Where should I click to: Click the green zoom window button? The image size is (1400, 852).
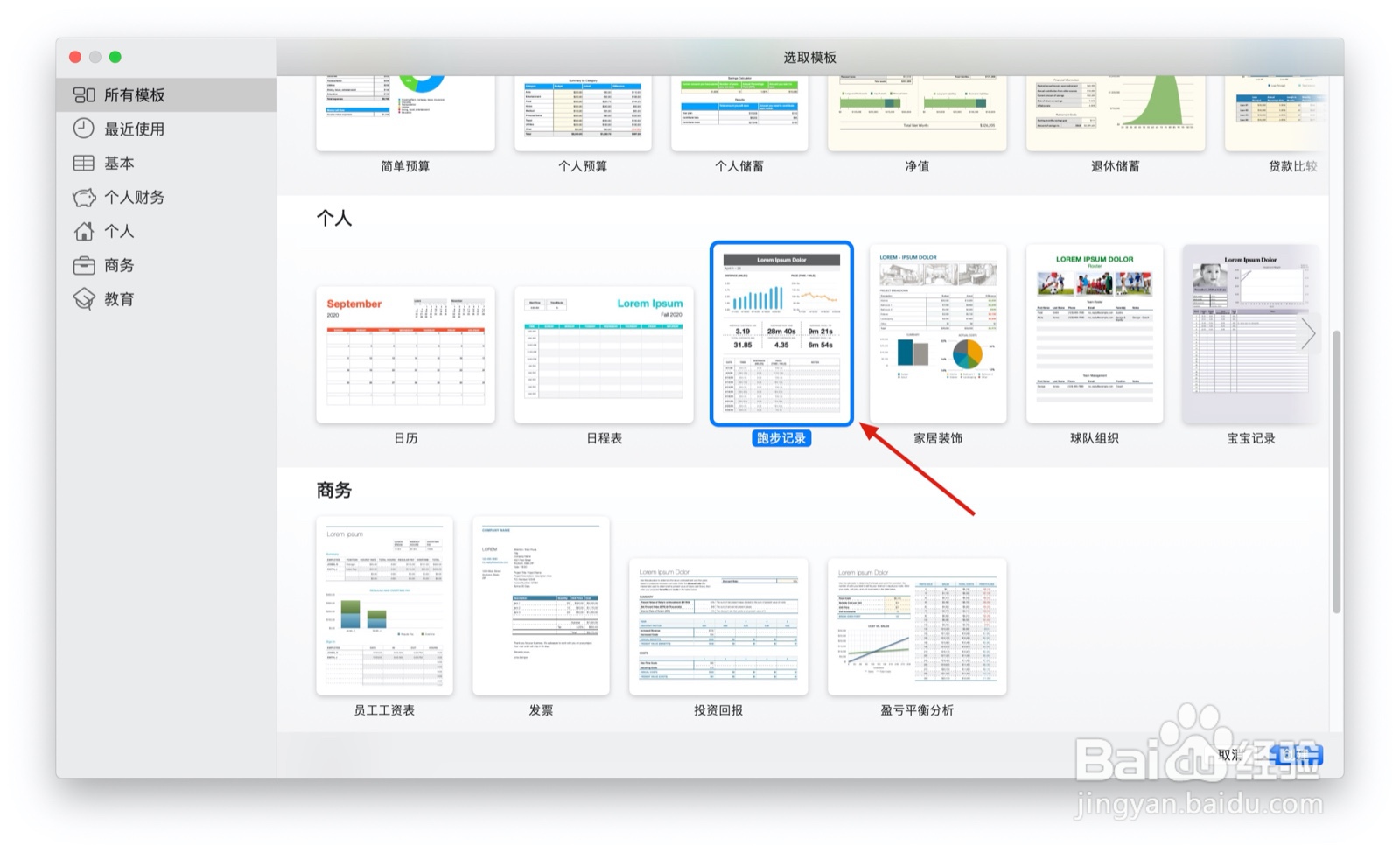click(115, 57)
